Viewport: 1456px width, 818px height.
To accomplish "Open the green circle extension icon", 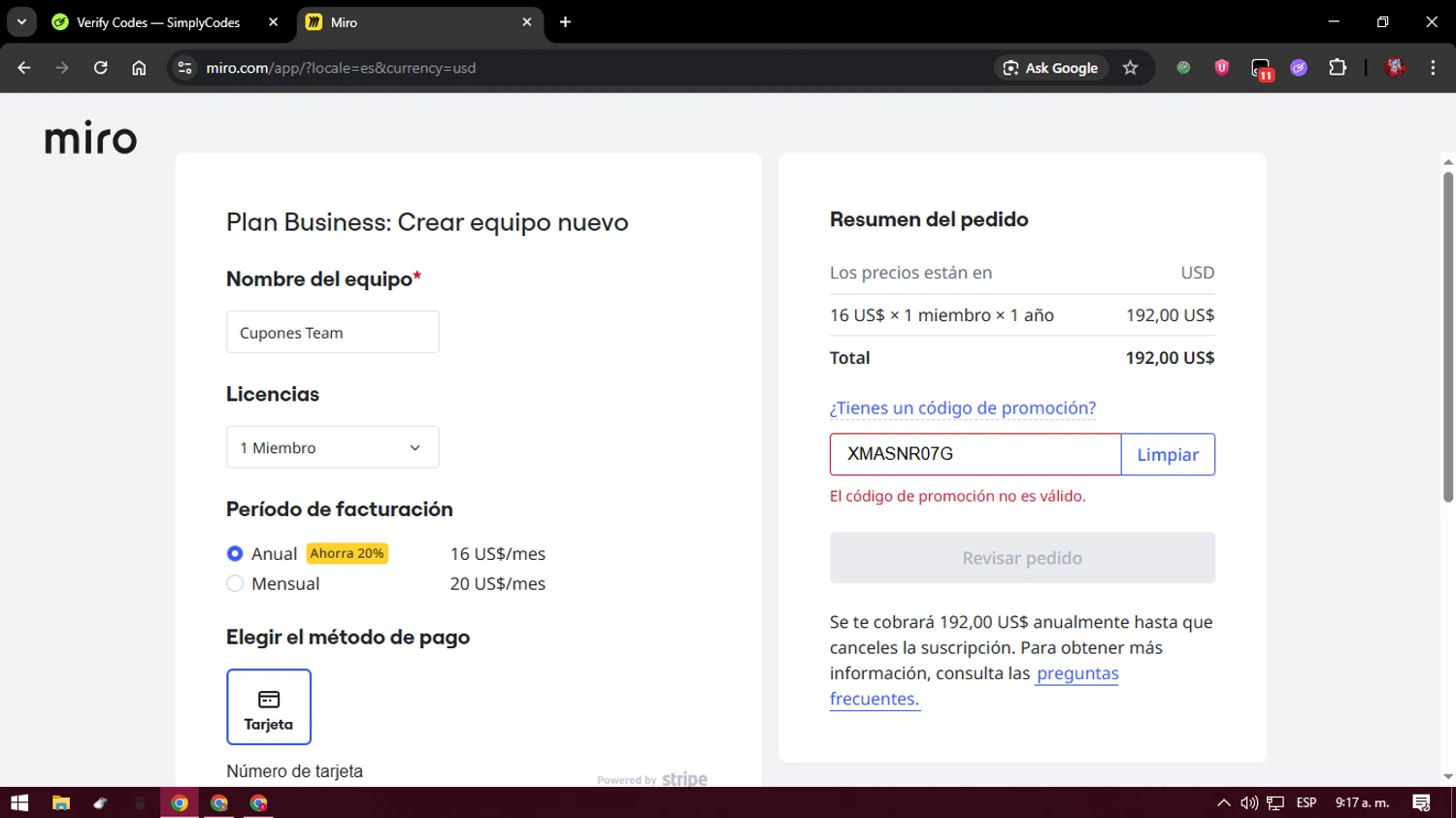I will (1183, 68).
